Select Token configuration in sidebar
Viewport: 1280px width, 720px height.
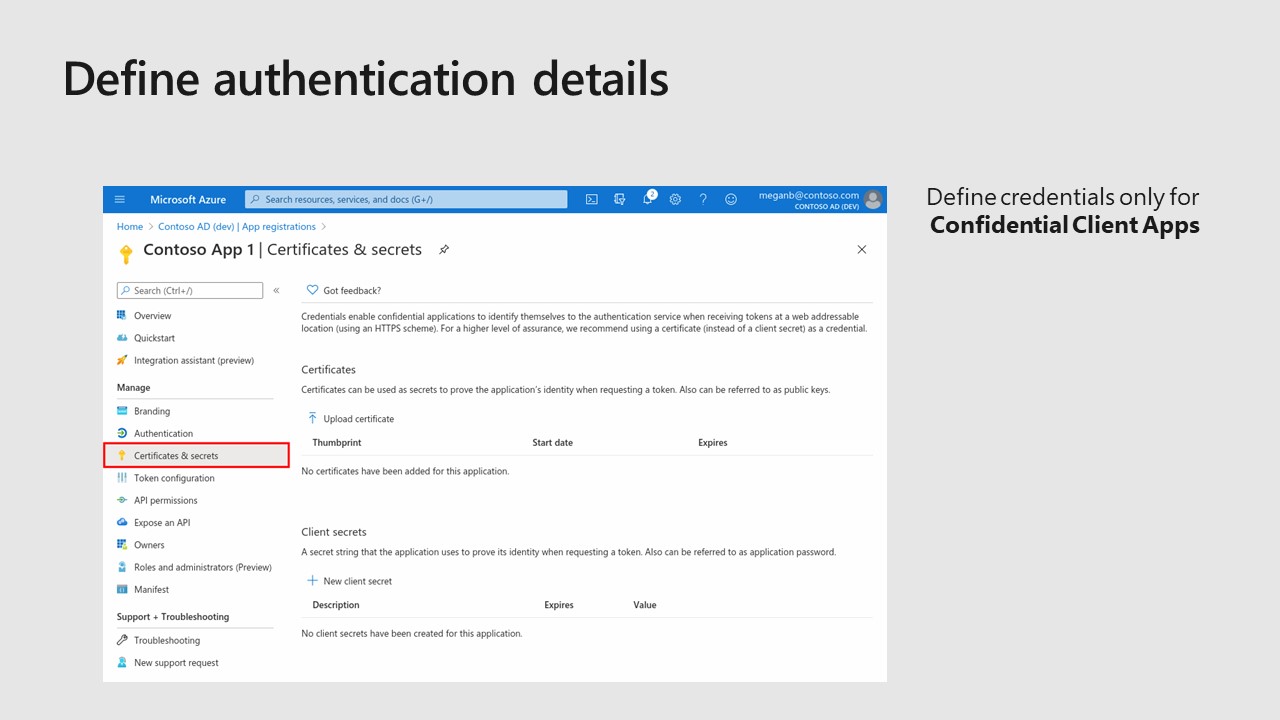[173, 478]
